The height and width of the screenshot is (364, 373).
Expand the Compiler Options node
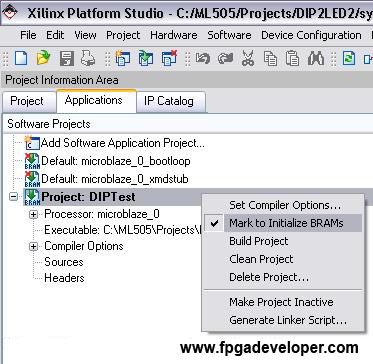(33, 247)
